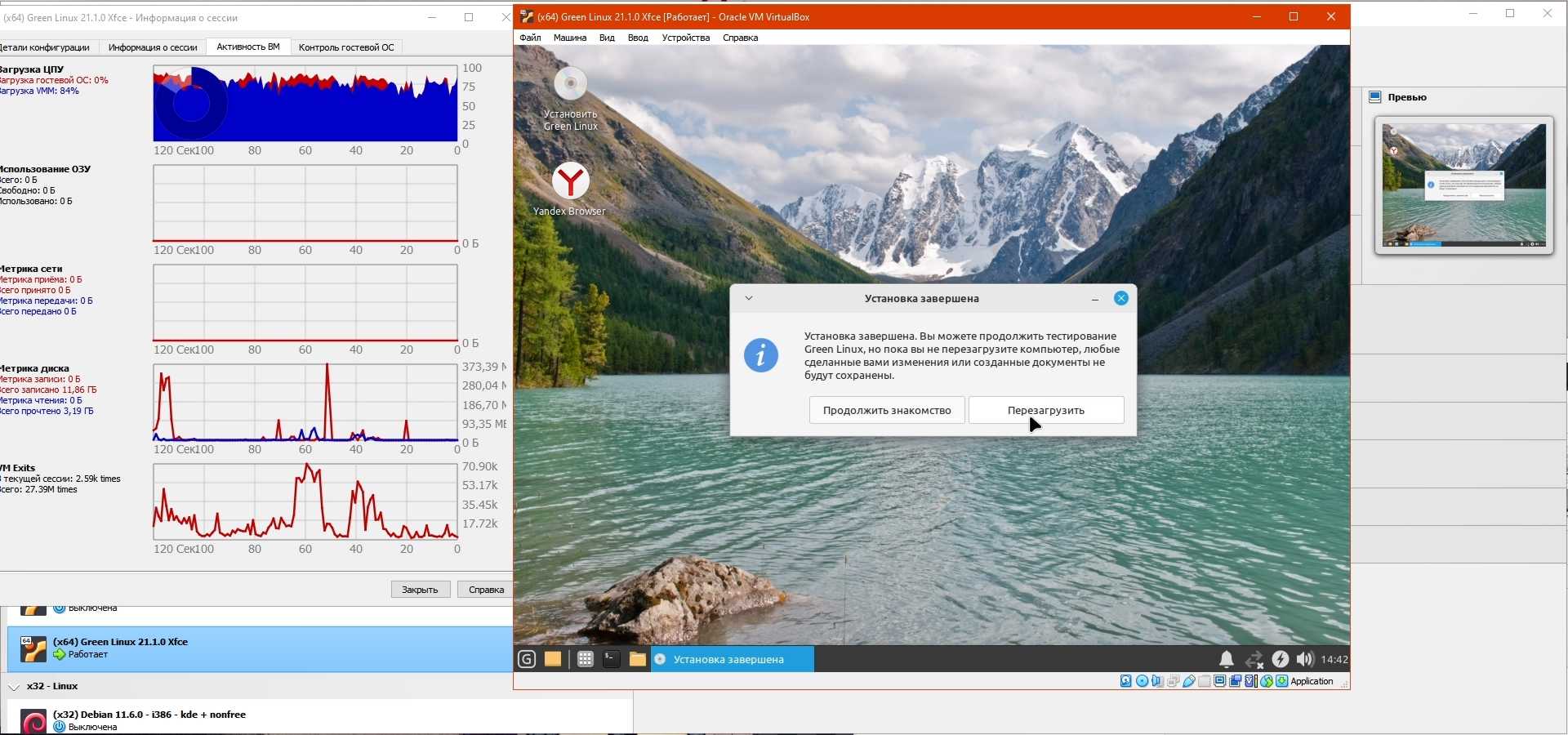Click the Debian VM swirl icon

[x=33, y=722]
